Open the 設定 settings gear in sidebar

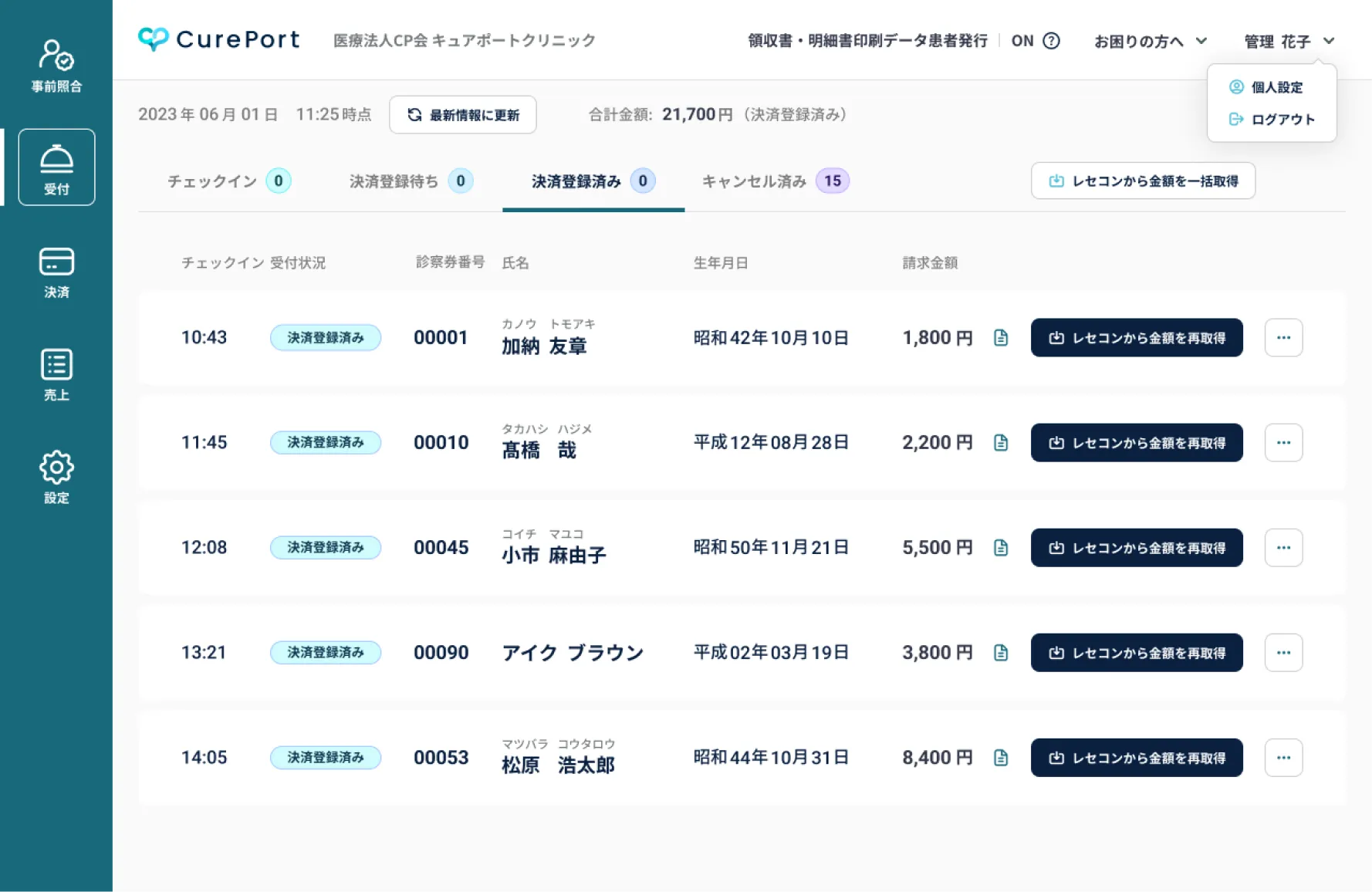[56, 478]
